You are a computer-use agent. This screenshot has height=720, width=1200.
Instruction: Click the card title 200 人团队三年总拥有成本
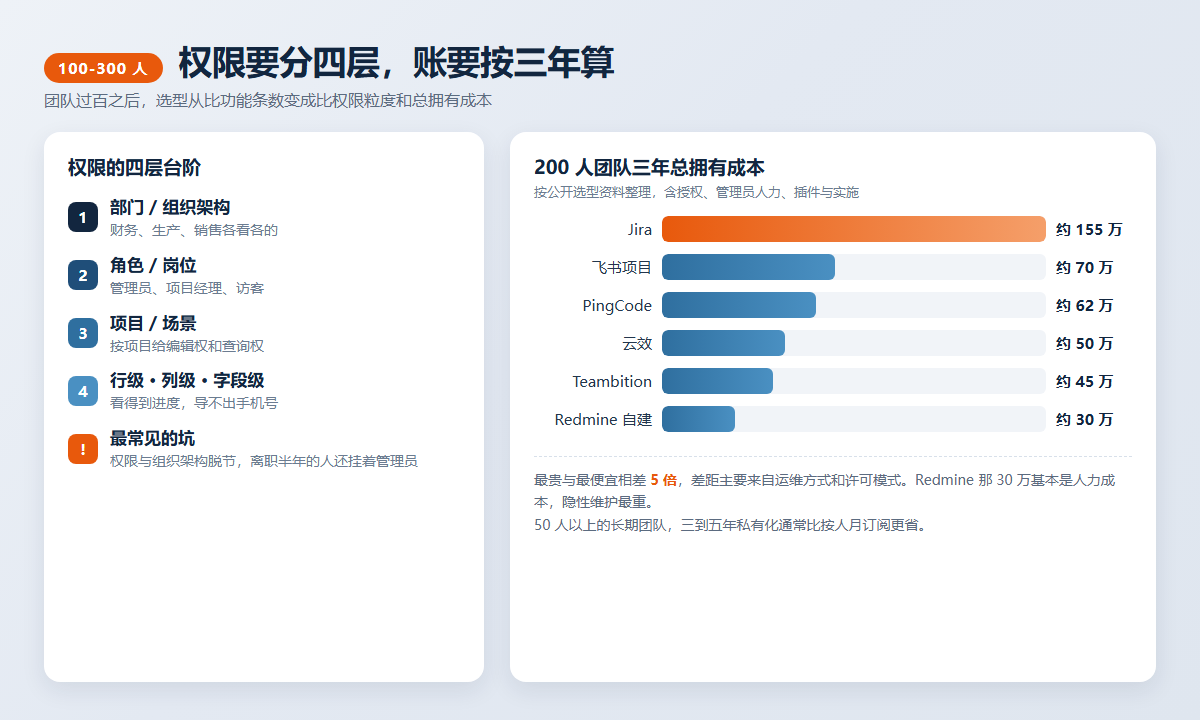[x=649, y=168]
